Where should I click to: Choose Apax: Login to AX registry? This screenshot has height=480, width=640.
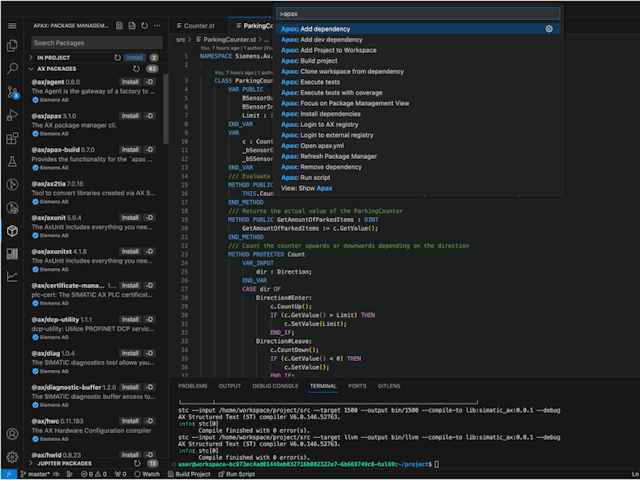click(x=418, y=124)
